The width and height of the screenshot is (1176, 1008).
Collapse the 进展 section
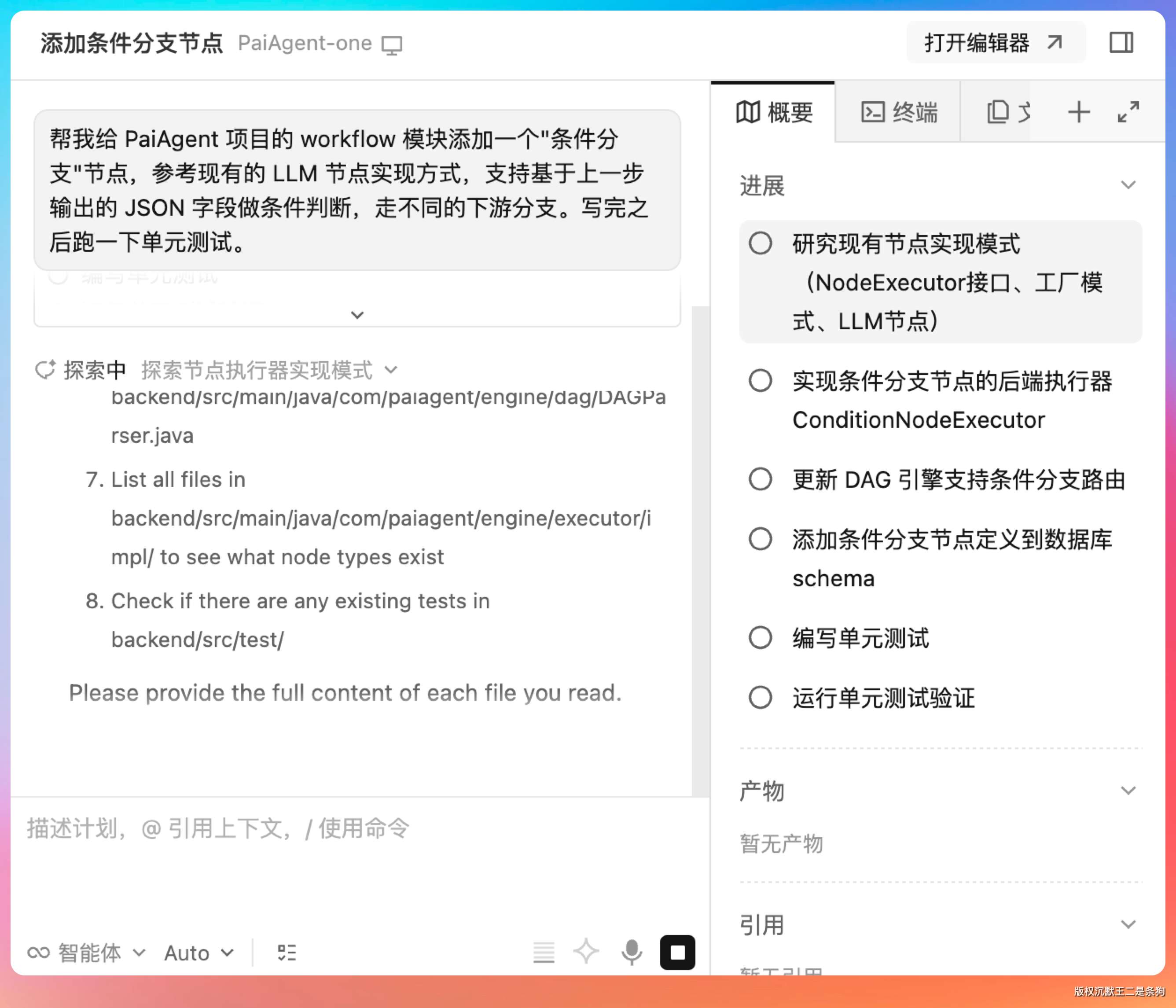tap(1128, 185)
